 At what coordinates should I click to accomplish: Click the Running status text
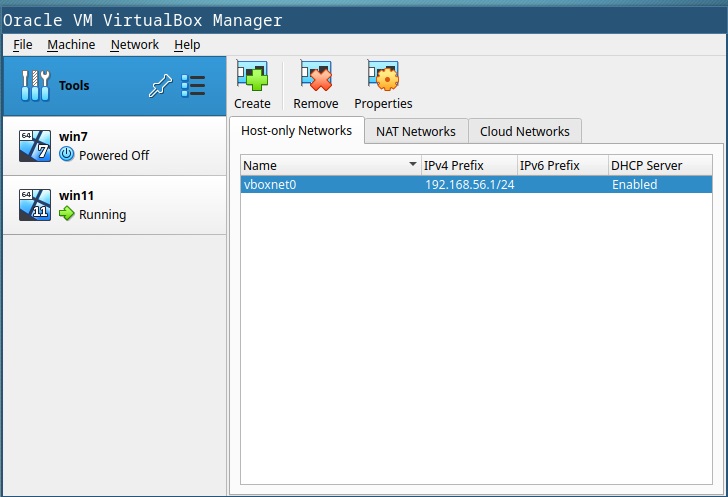click(103, 215)
